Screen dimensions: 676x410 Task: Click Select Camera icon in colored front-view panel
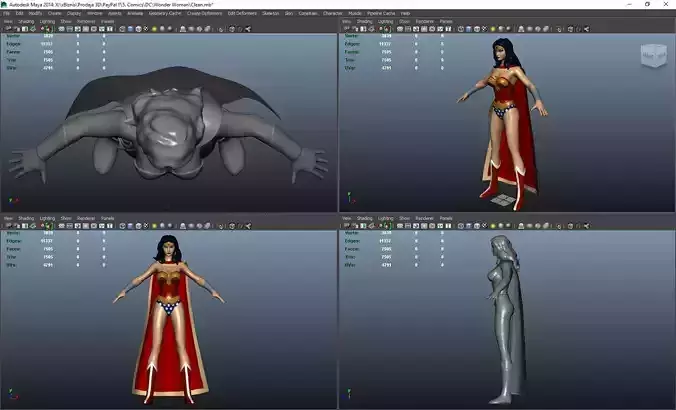click(x=8, y=225)
